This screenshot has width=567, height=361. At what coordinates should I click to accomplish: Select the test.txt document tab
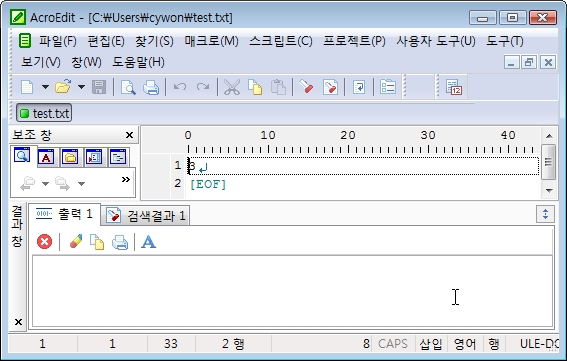click(x=44, y=113)
